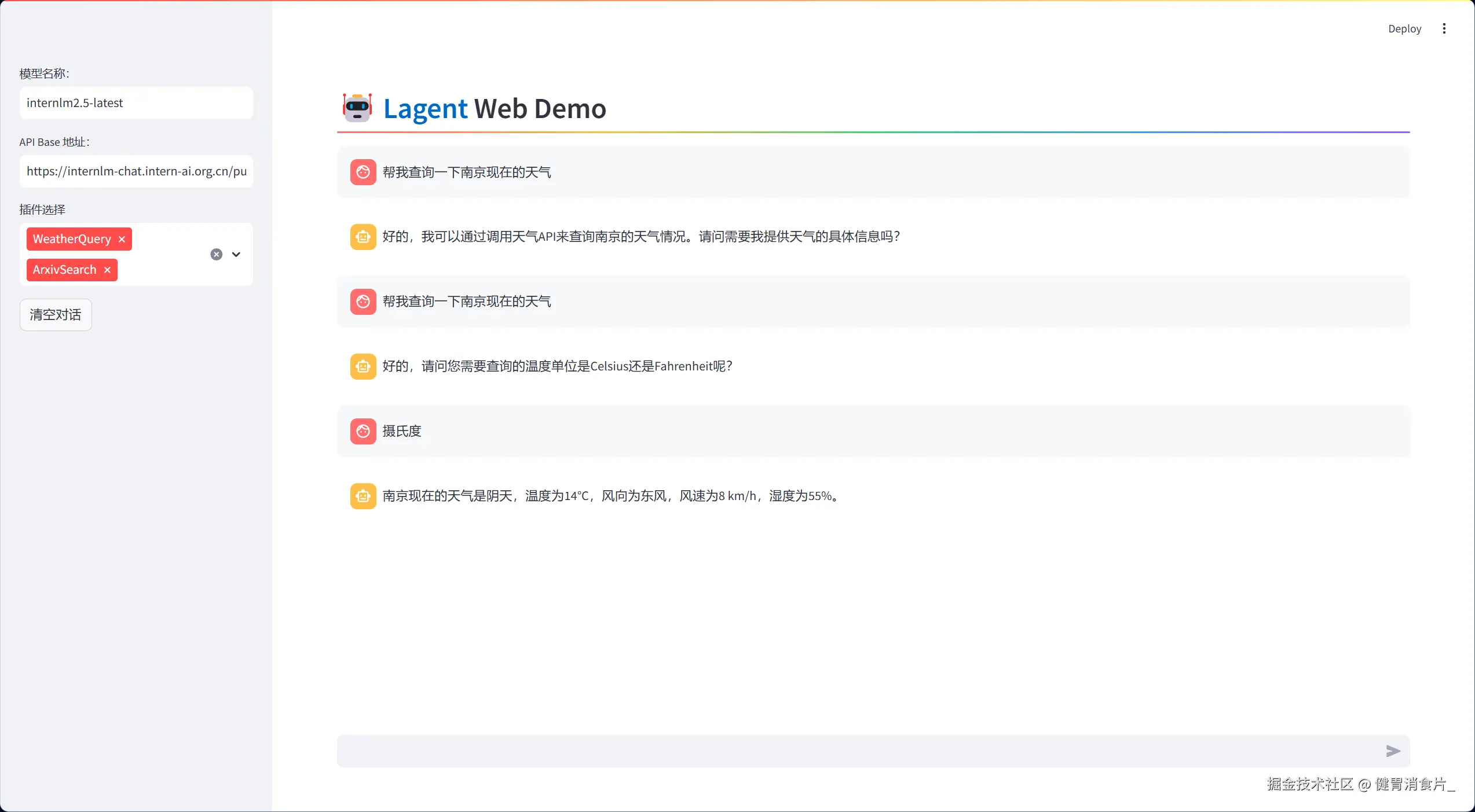This screenshot has height=812, width=1475.
Task: Click the 模型名称 label
Action: coord(45,74)
